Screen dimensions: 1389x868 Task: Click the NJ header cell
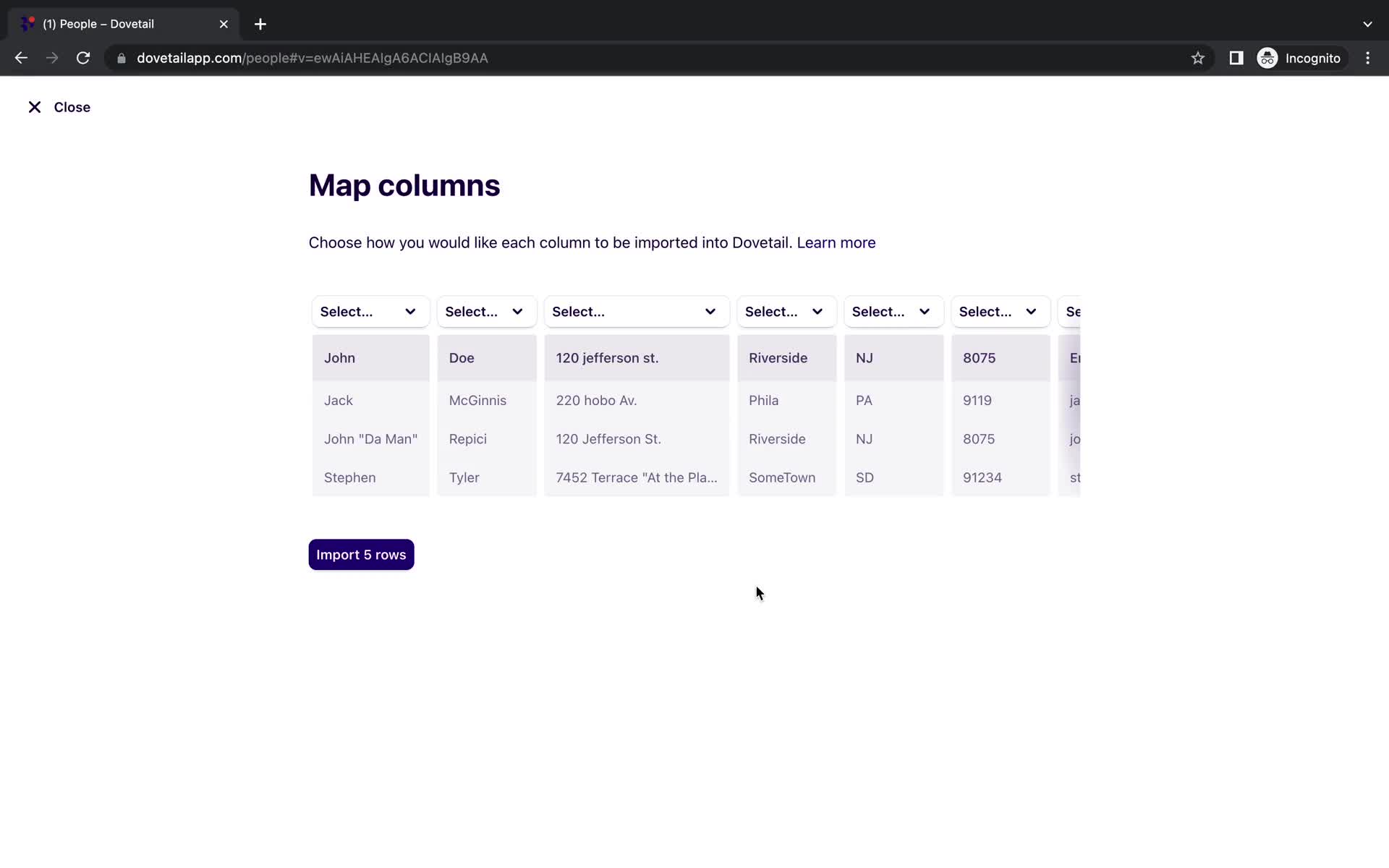click(x=893, y=358)
